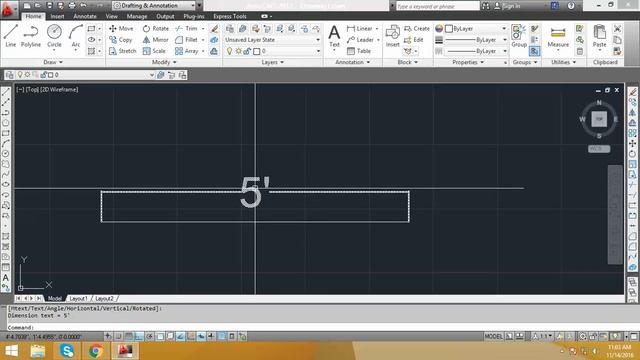Expand the Modify panel

click(164, 62)
